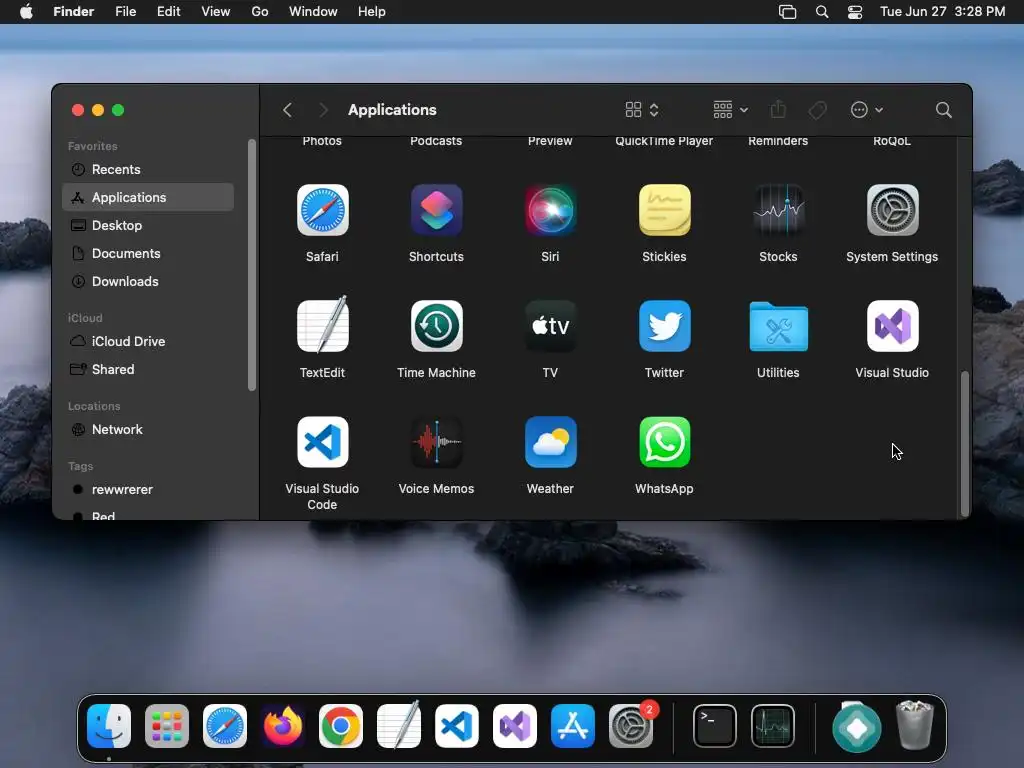This screenshot has width=1024, height=768.
Task: Launch Visual Studio Code from the Dock
Action: (x=456, y=726)
